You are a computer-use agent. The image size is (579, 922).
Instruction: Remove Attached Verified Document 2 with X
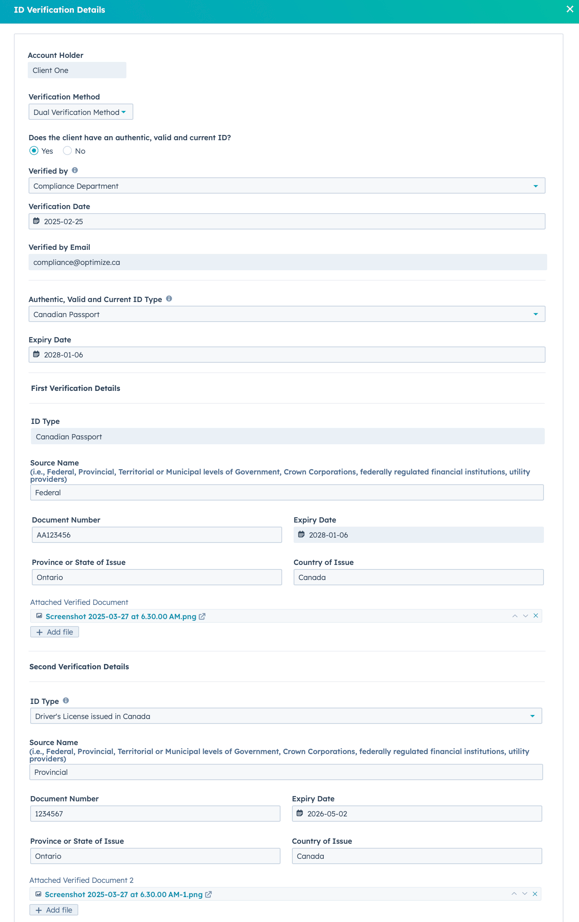coord(535,894)
